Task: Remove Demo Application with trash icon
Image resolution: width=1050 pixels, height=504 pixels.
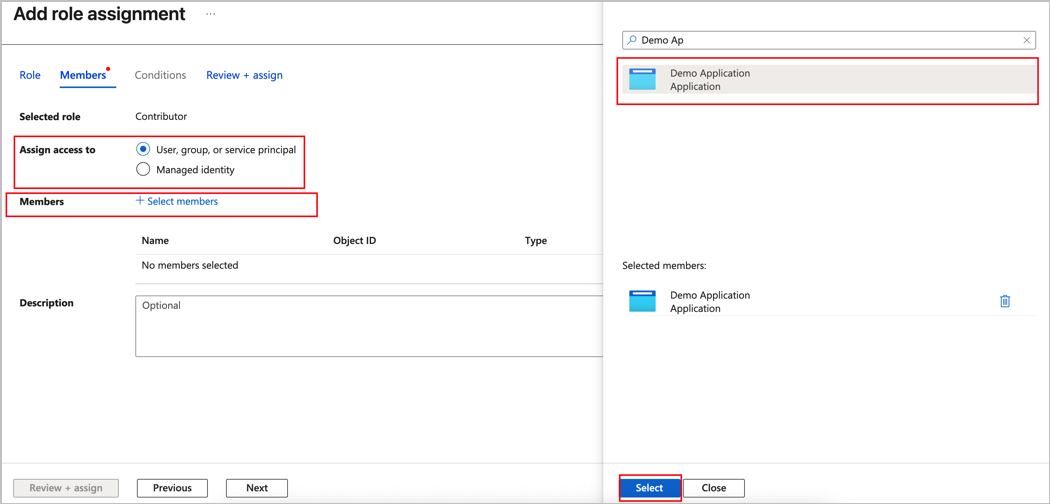Action: click(1005, 301)
